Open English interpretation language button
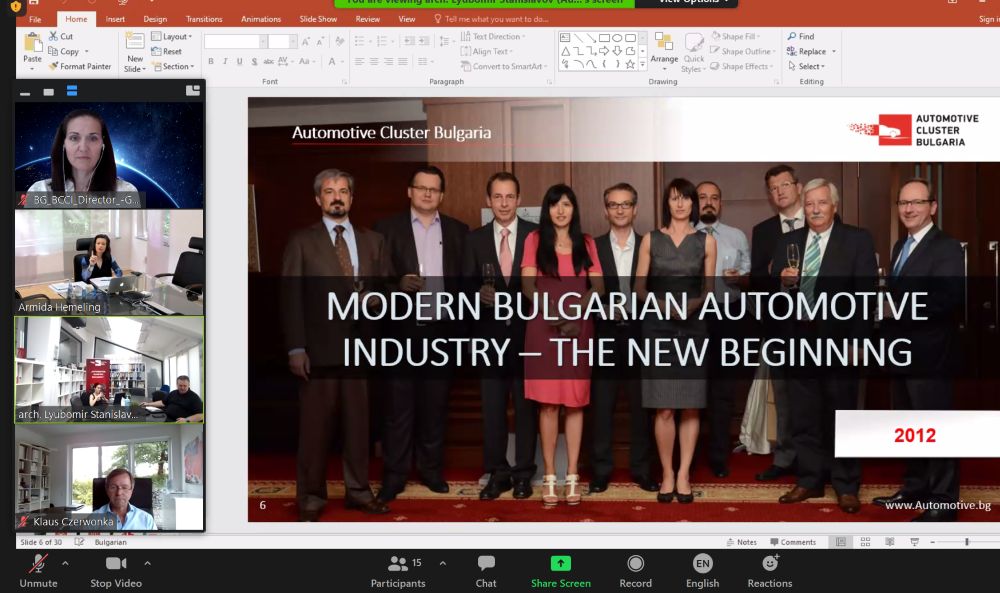Screen dimensions: 1000x593 pos(702,571)
